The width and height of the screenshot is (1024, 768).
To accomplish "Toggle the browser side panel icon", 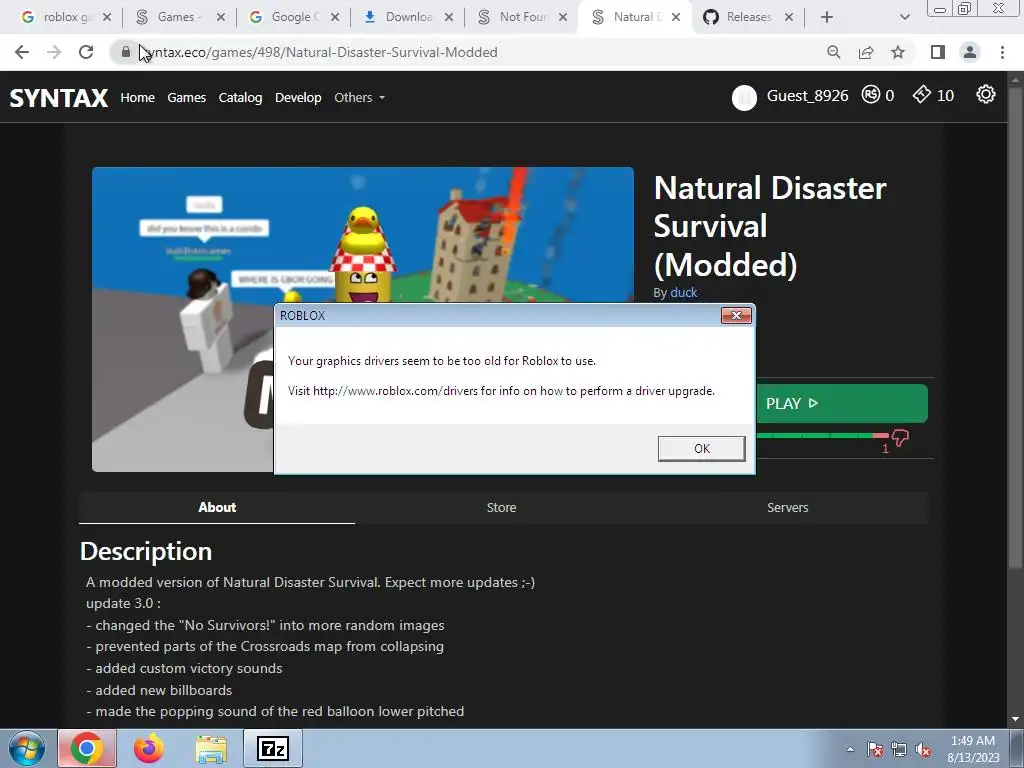I will 938,52.
